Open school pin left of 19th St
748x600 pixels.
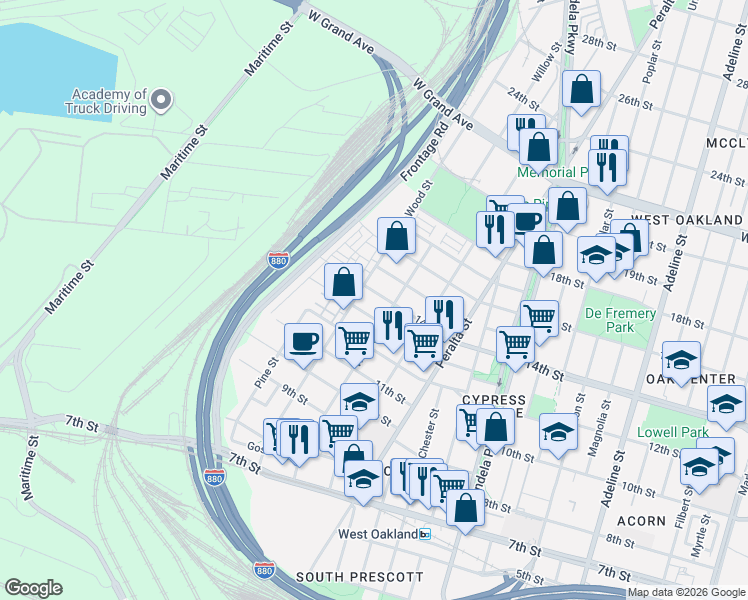[x=596, y=259]
